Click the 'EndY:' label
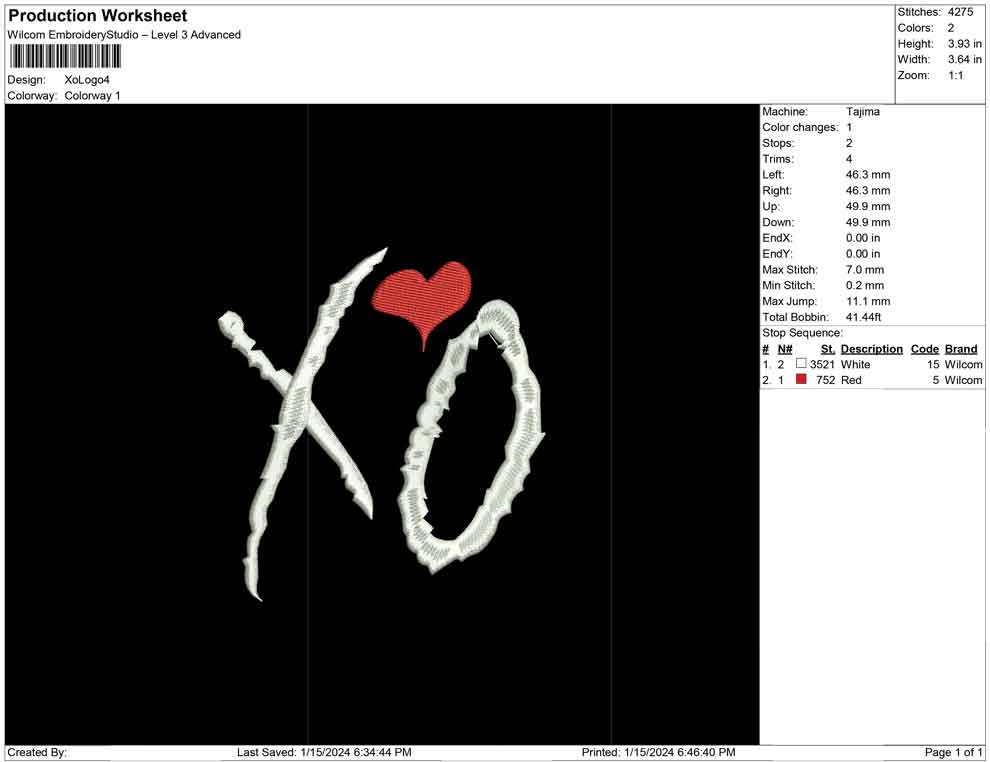Viewport: 990px width, 762px height. pos(777,254)
